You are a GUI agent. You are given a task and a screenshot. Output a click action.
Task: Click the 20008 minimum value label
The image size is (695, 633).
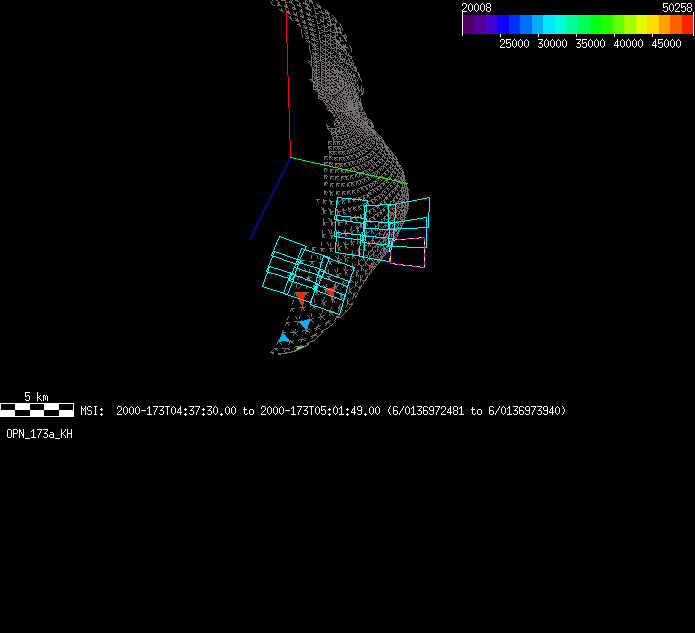[476, 7]
